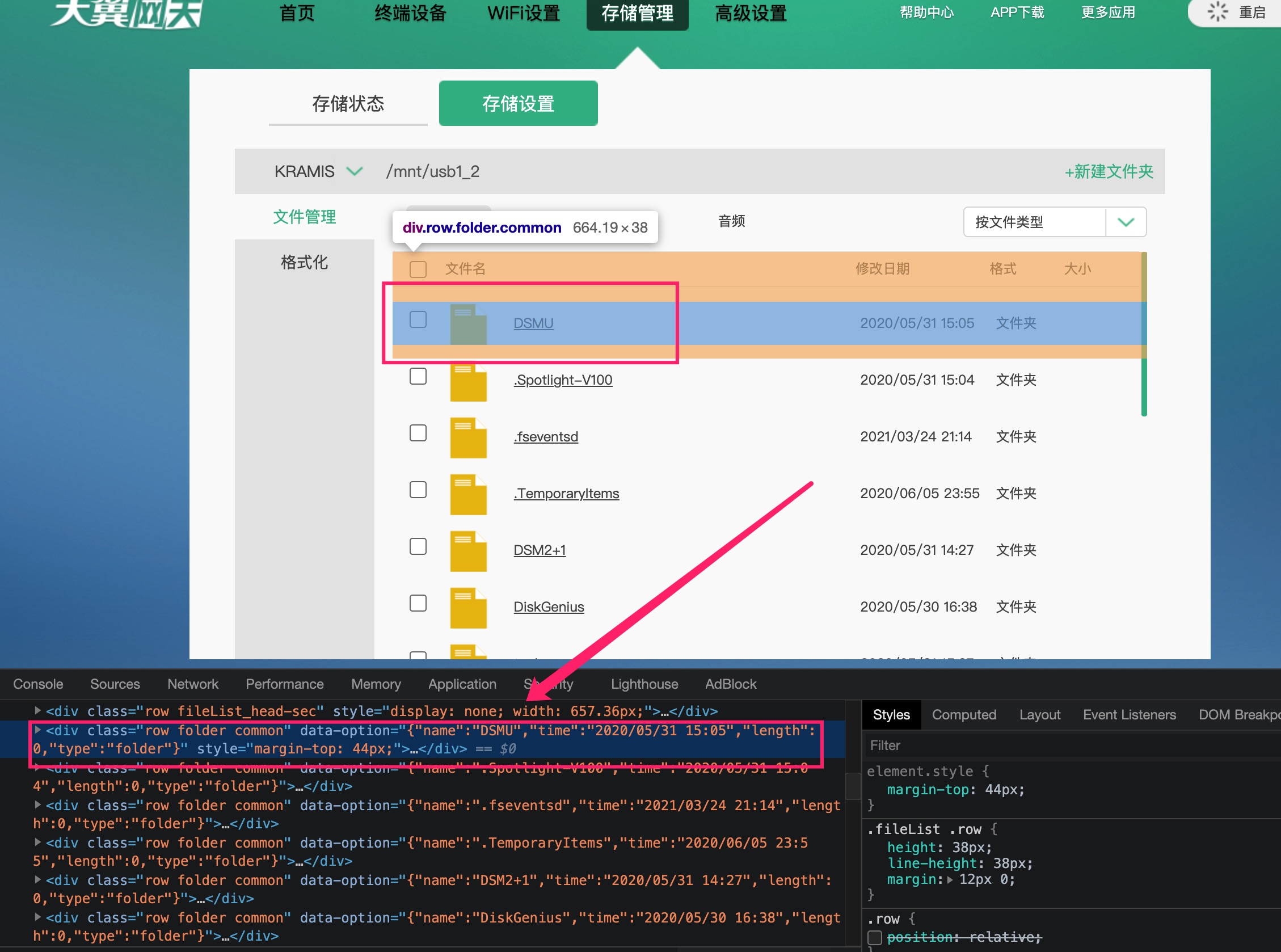The width and height of the screenshot is (1281, 952).
Task: Open the Computed styles pane
Action: [964, 715]
